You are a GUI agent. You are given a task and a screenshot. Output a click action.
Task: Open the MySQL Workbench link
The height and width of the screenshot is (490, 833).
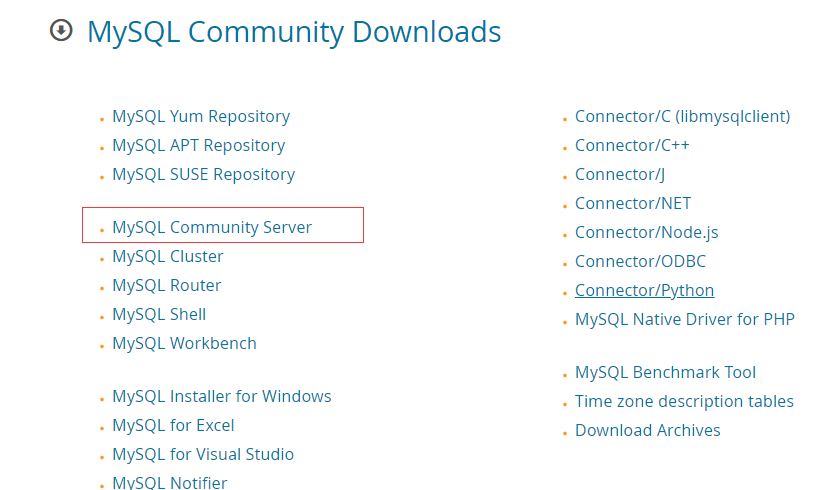point(184,343)
